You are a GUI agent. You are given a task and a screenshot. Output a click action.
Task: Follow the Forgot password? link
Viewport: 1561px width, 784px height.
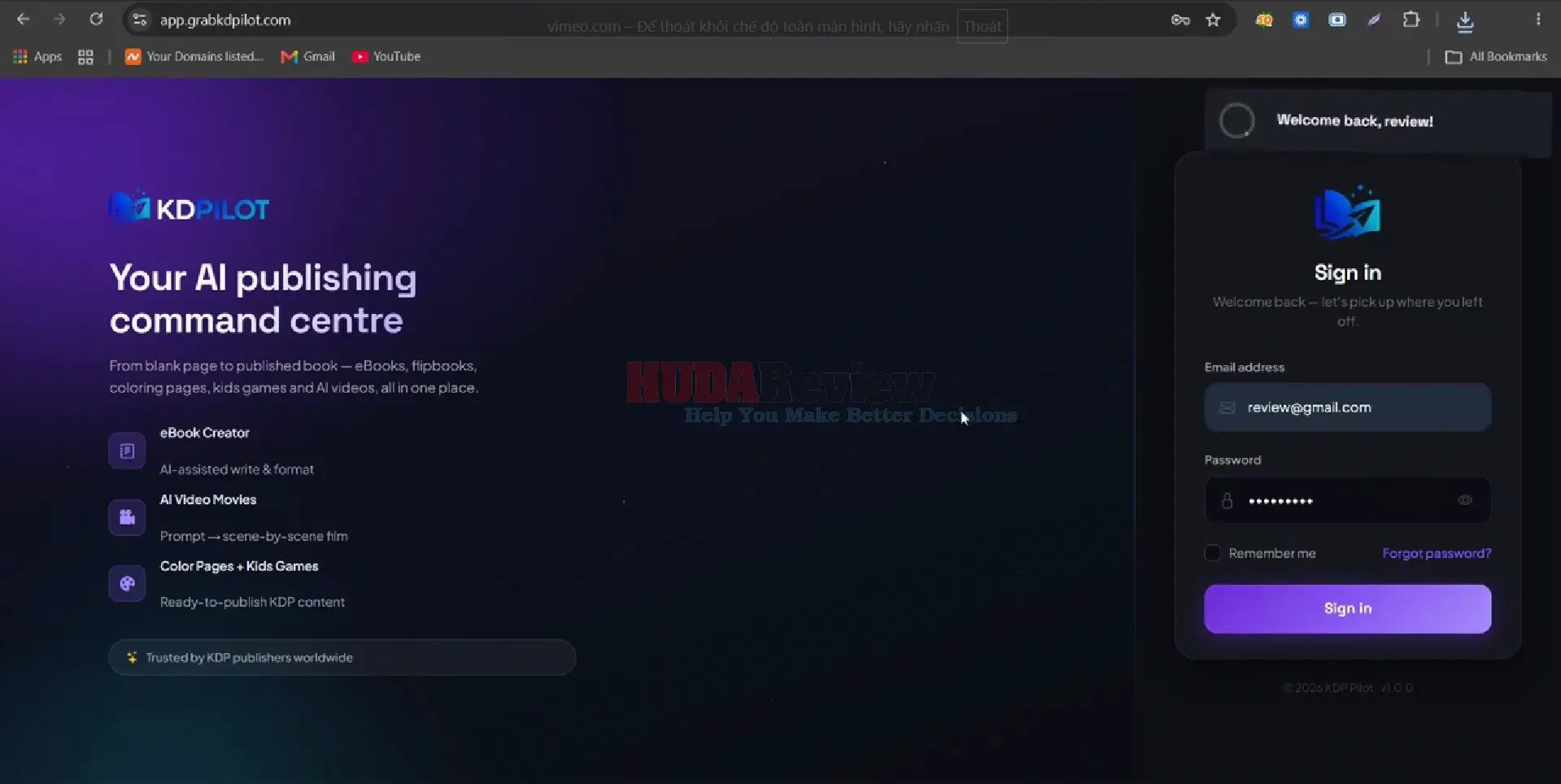click(1437, 553)
